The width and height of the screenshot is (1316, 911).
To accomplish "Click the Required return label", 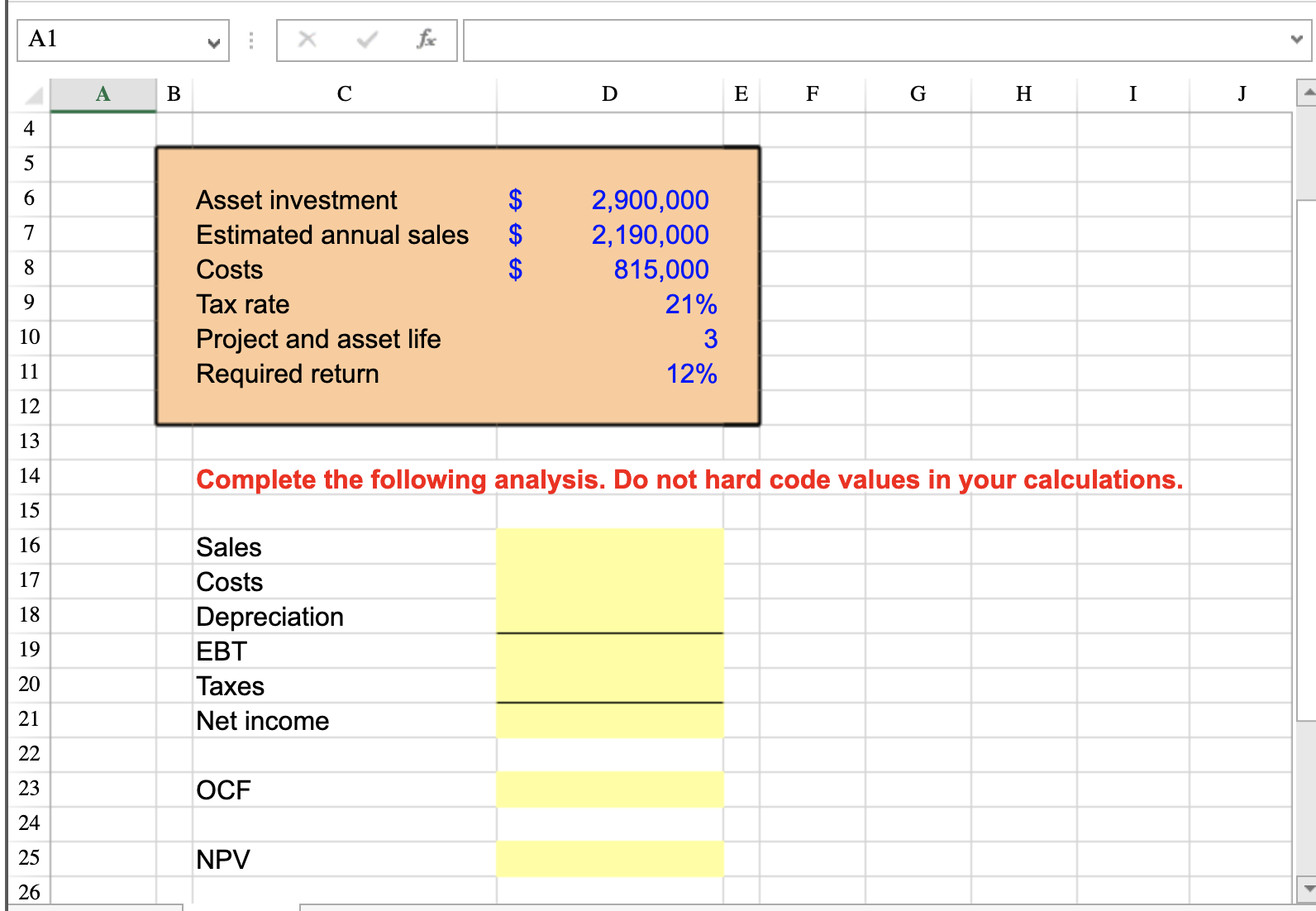I will click(288, 374).
